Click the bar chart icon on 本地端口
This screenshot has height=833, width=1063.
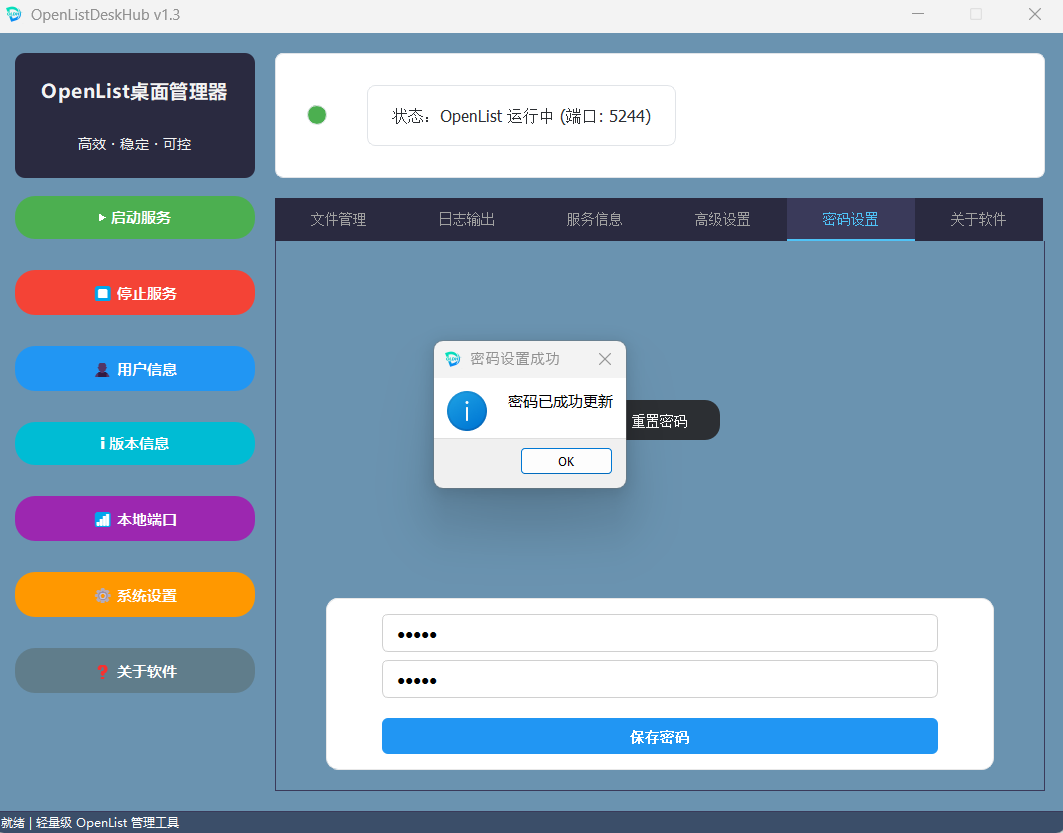[x=102, y=520]
